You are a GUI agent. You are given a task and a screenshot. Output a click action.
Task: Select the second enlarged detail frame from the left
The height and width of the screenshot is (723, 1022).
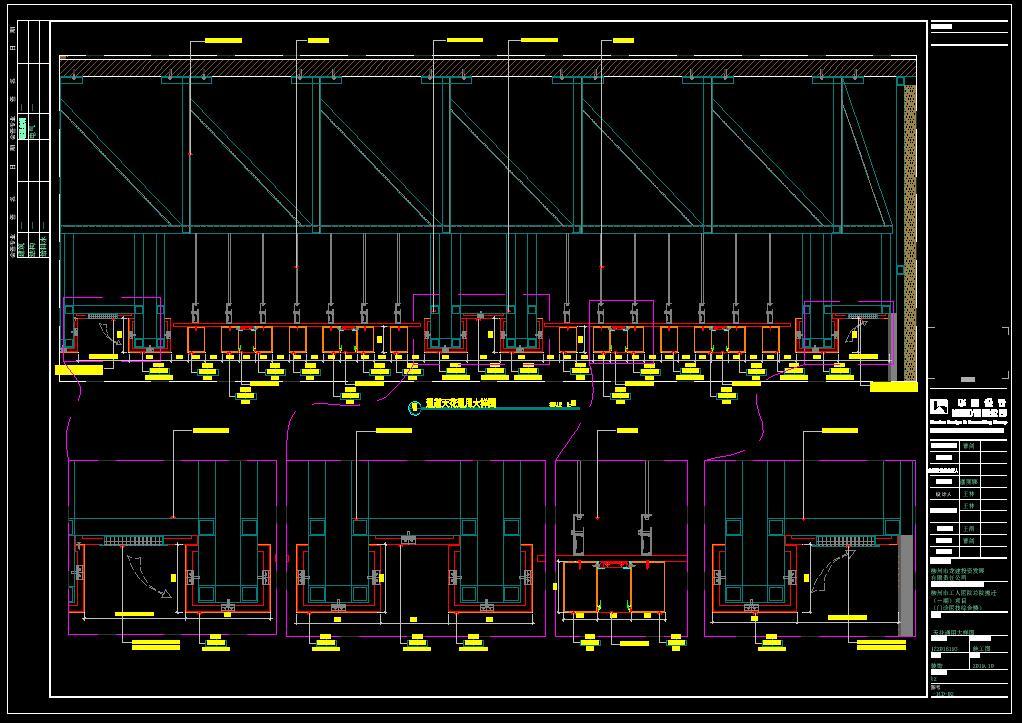(x=416, y=548)
